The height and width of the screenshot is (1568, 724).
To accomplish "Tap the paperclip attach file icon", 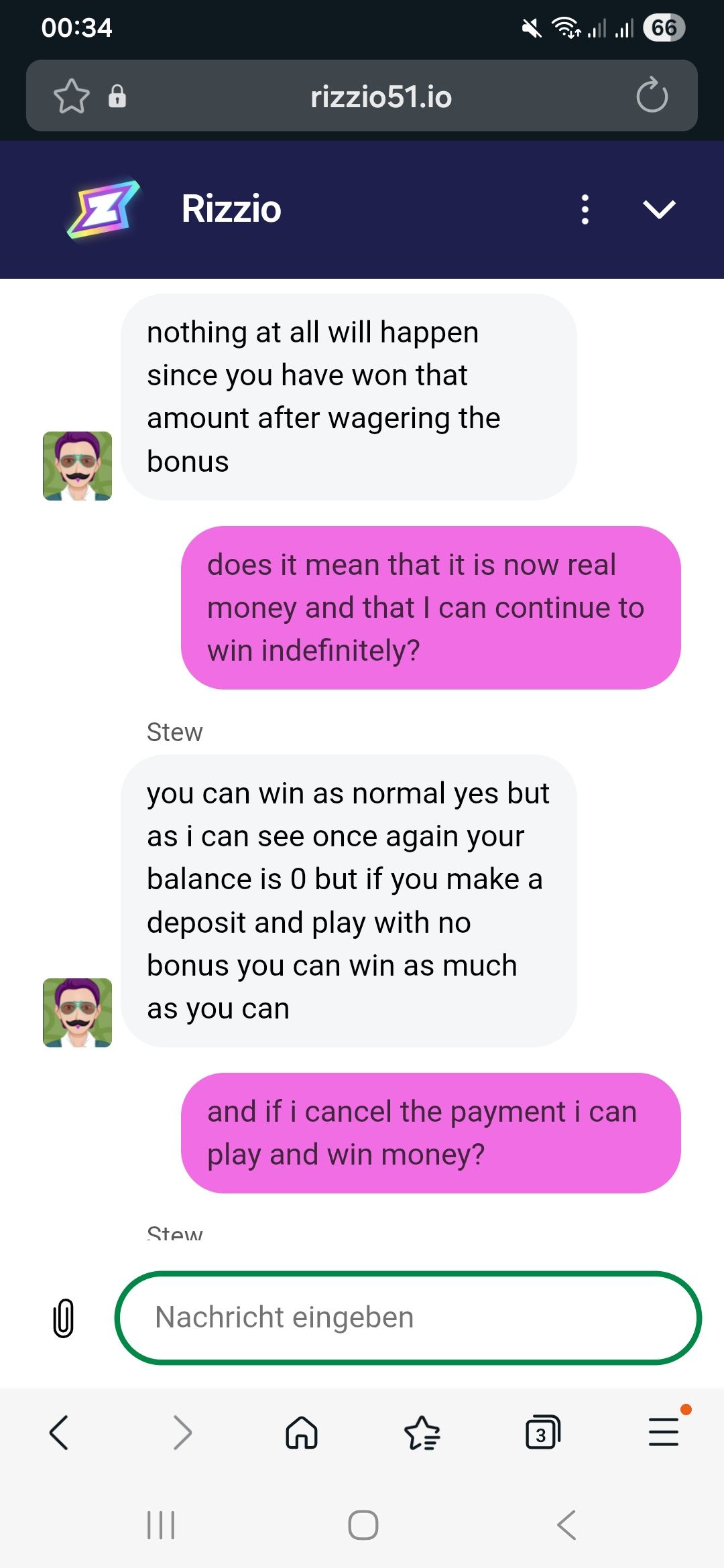I will click(x=64, y=1318).
